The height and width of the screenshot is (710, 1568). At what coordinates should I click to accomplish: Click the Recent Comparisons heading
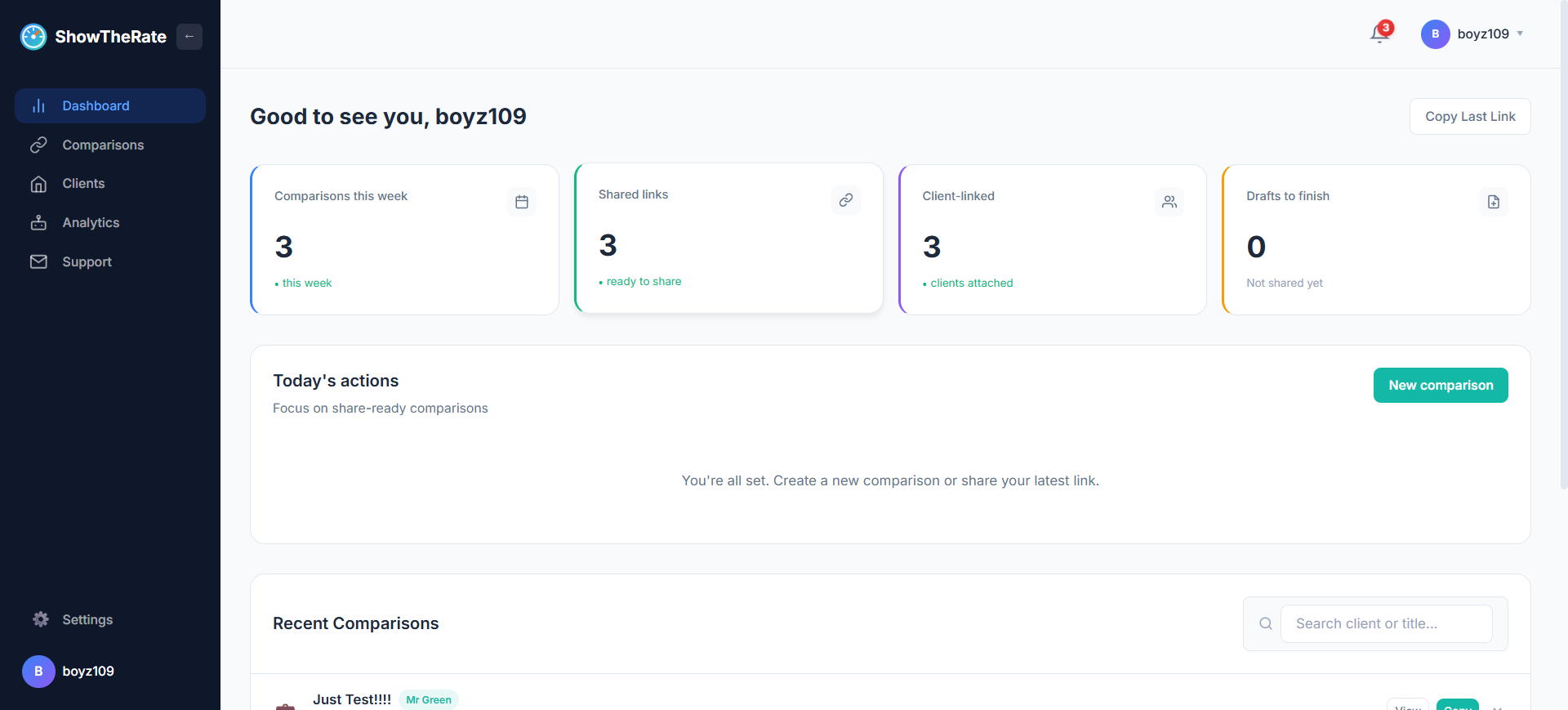pos(356,624)
